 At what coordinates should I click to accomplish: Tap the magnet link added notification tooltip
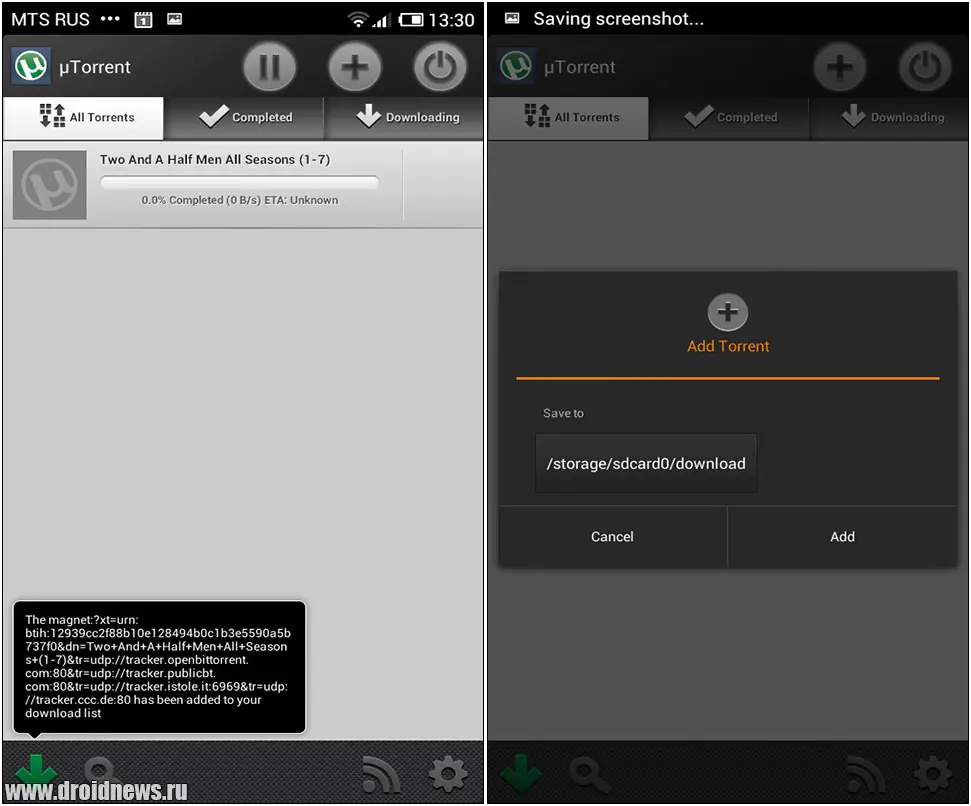coord(159,667)
